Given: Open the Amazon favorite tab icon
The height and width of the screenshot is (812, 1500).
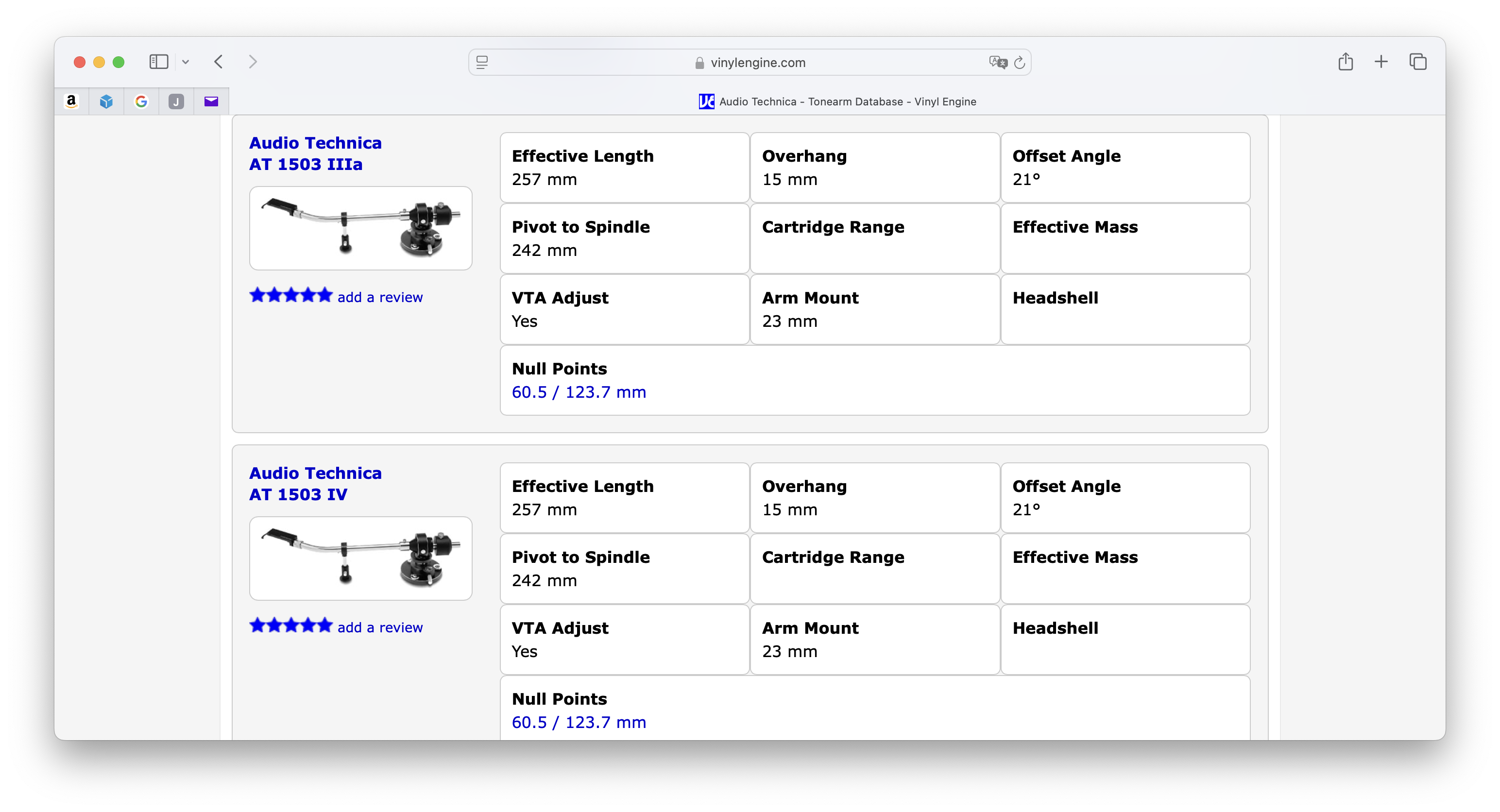Looking at the screenshot, I should tap(71, 101).
